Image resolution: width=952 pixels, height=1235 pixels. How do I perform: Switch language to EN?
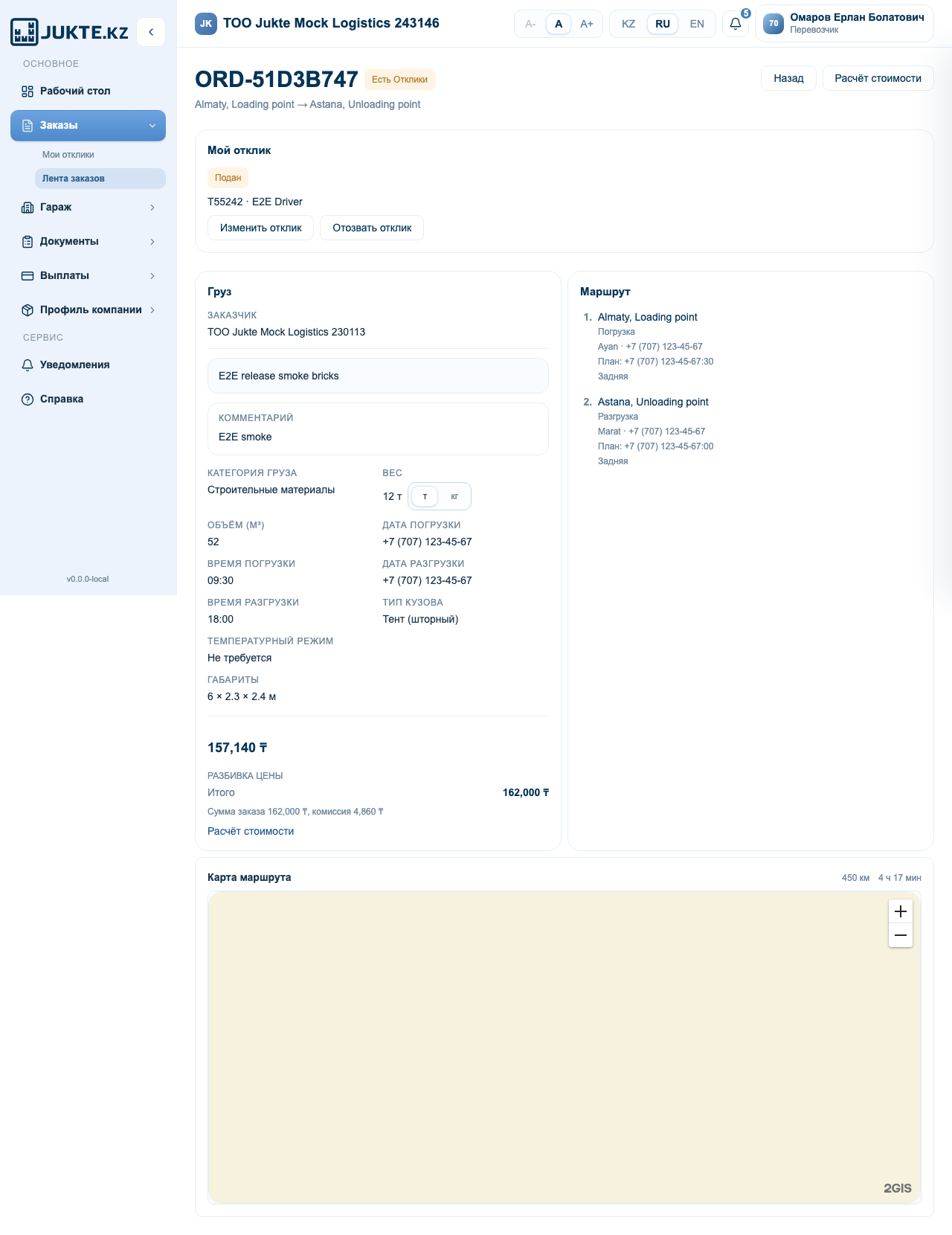pos(697,24)
